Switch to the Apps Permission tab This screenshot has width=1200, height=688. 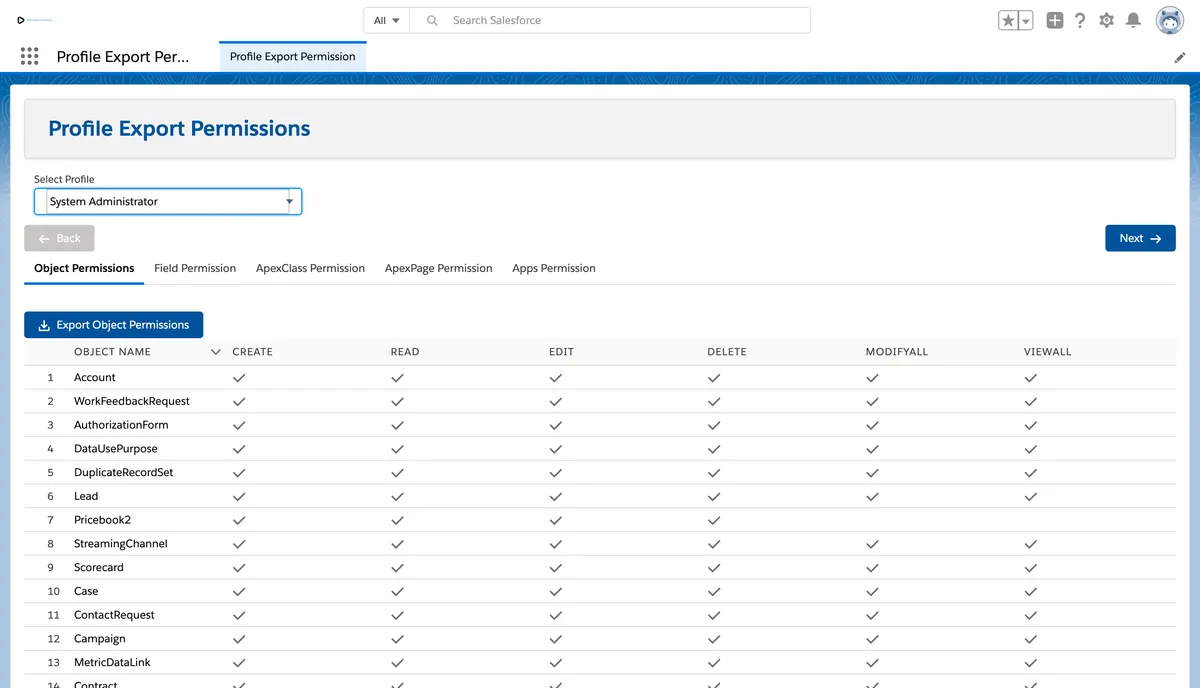coord(554,268)
